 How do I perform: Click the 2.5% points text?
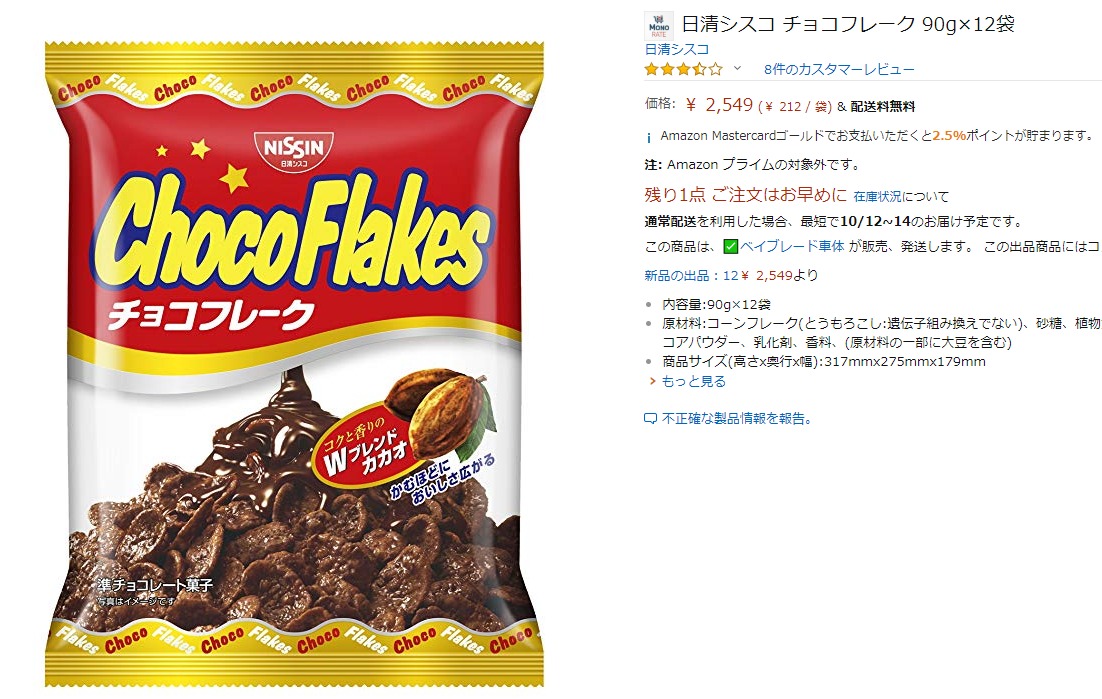(949, 136)
